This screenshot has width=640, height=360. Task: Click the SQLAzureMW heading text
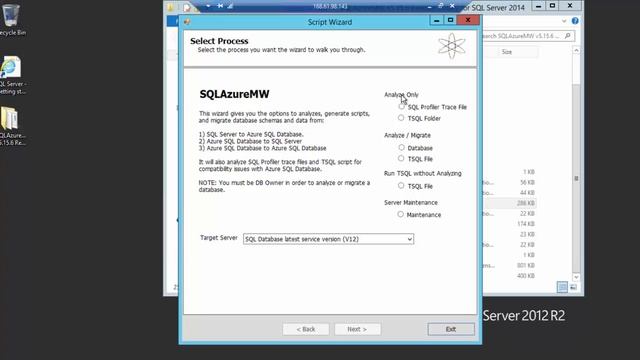[x=234, y=94]
